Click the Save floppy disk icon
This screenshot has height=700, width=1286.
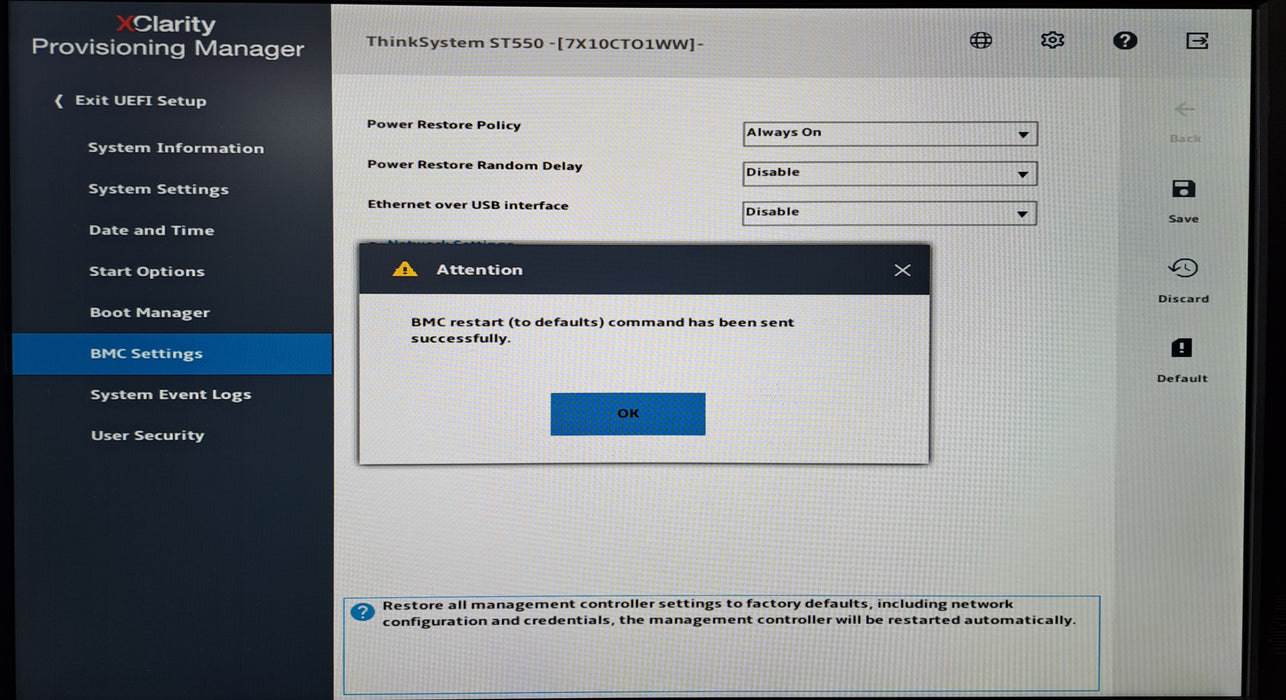click(1183, 189)
